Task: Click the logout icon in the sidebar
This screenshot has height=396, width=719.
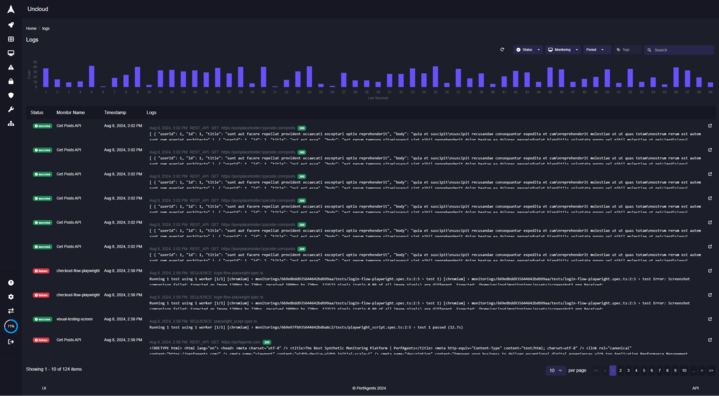Action: pyautogui.click(x=11, y=341)
